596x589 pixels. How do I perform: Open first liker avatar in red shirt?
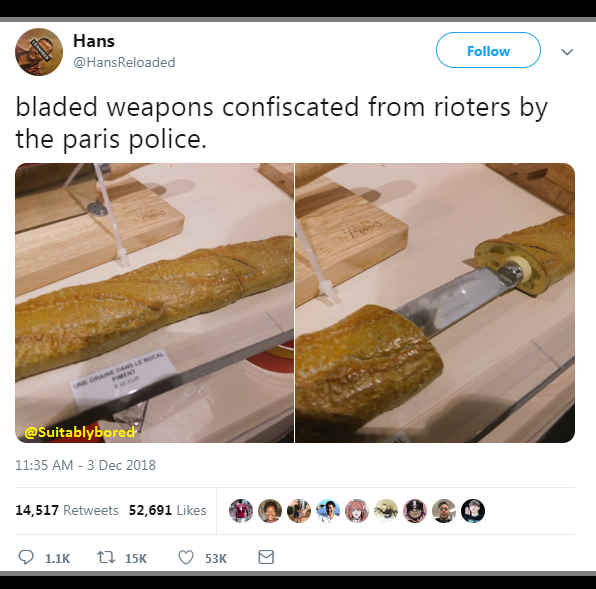(241, 511)
